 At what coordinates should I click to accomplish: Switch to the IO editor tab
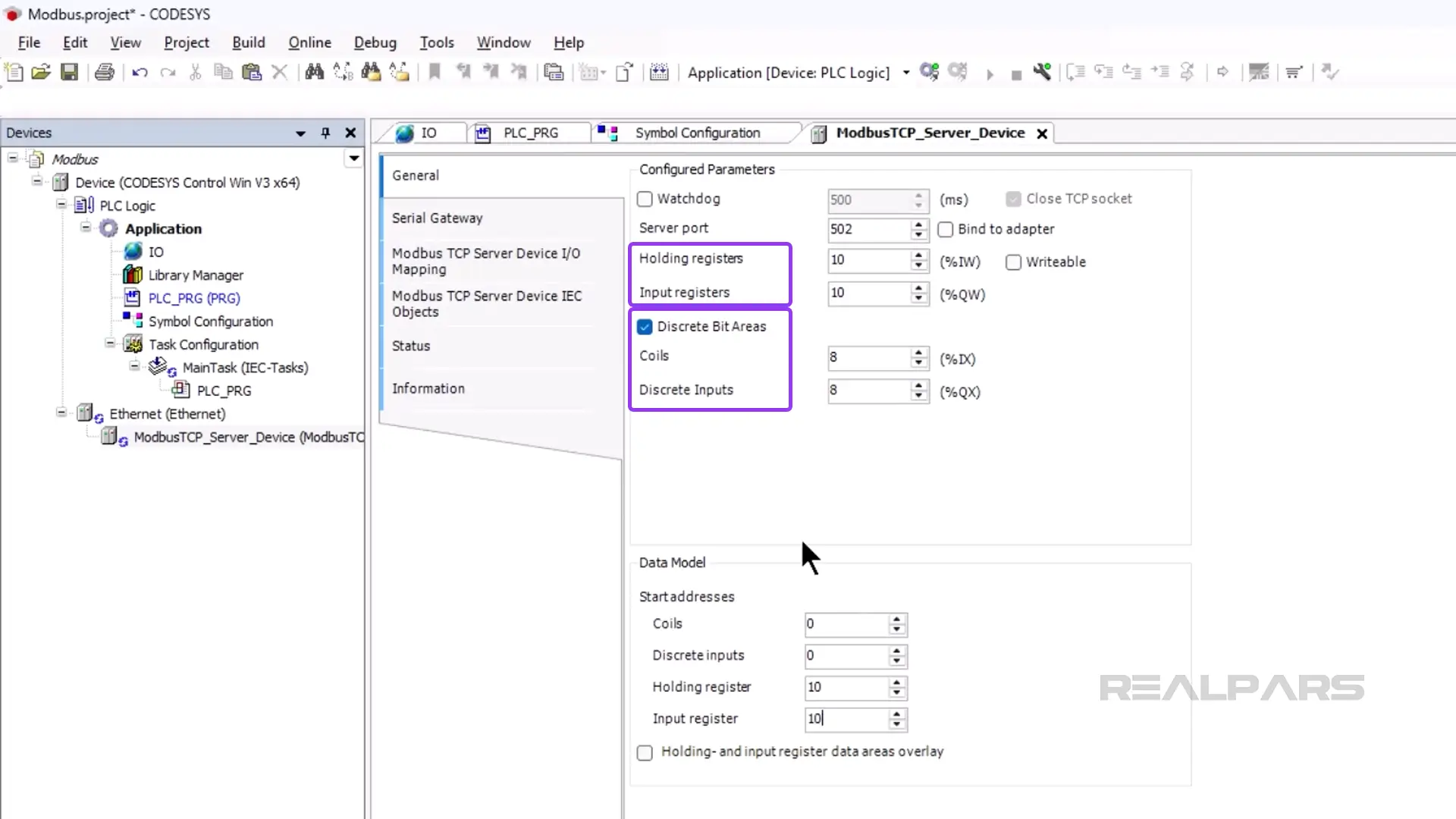point(427,133)
